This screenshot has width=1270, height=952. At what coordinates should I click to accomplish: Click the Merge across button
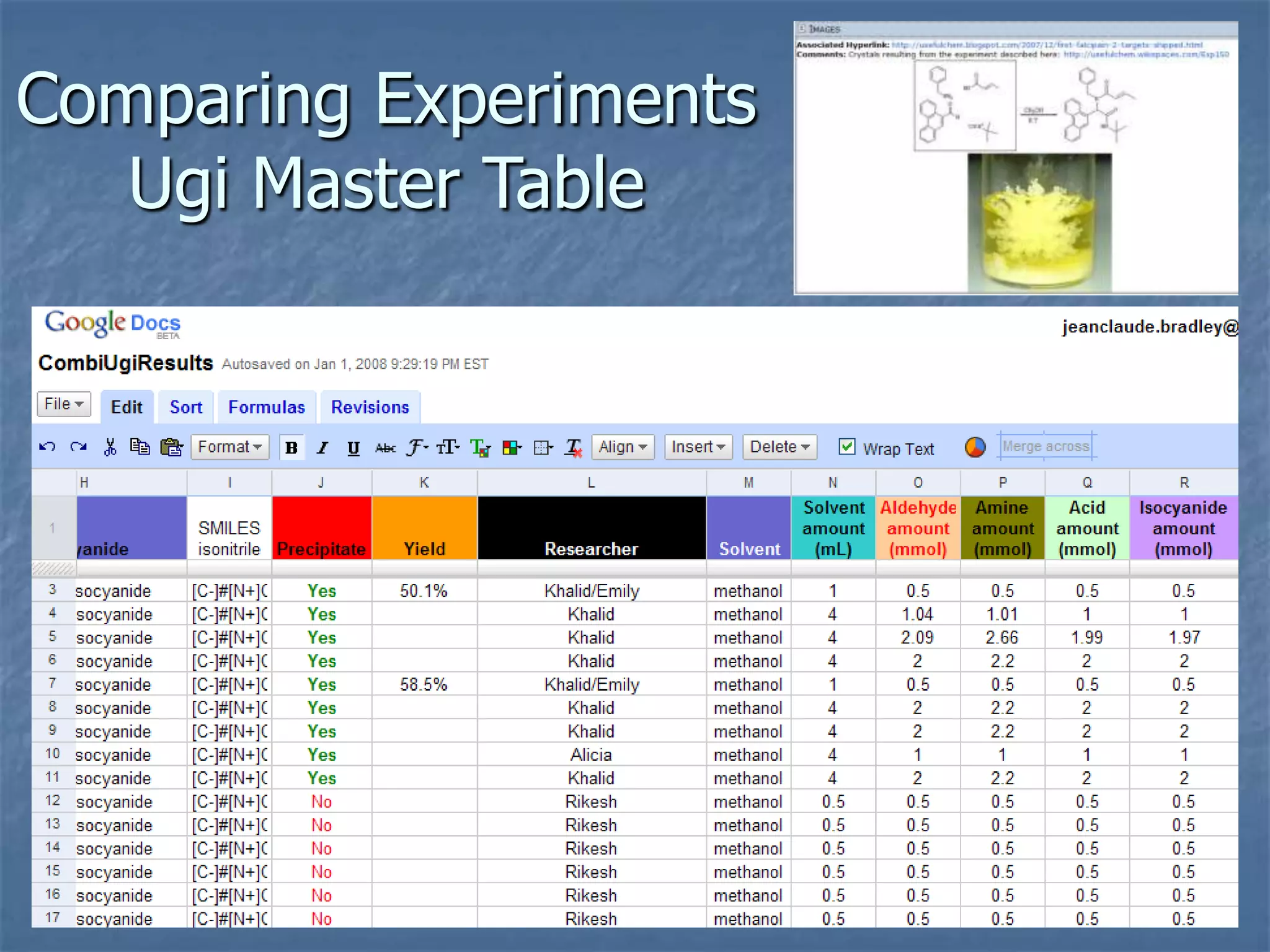[x=1046, y=446]
